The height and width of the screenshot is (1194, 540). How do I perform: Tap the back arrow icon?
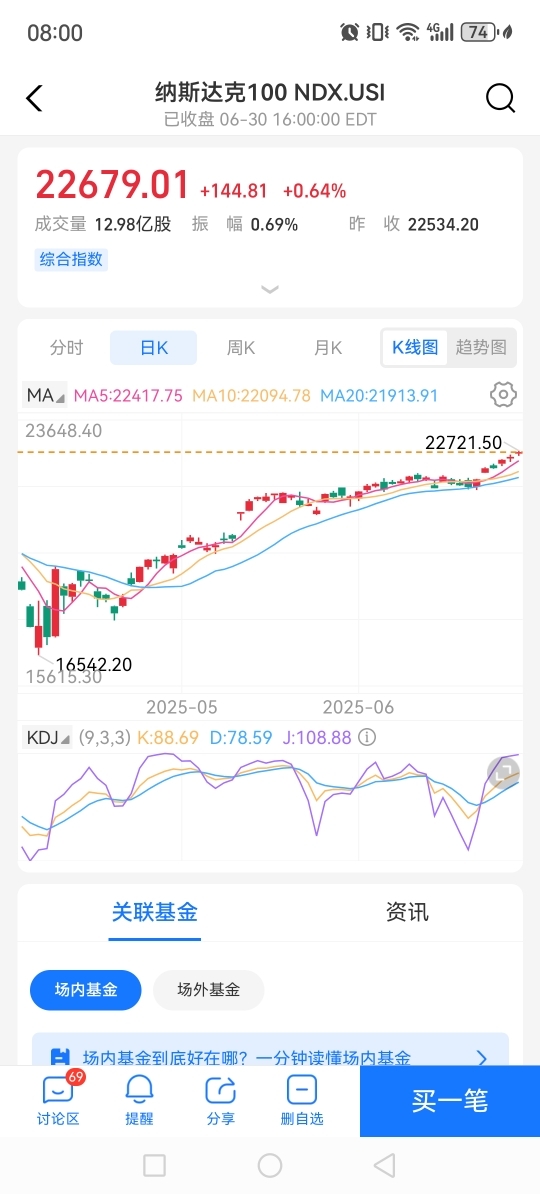(34, 99)
